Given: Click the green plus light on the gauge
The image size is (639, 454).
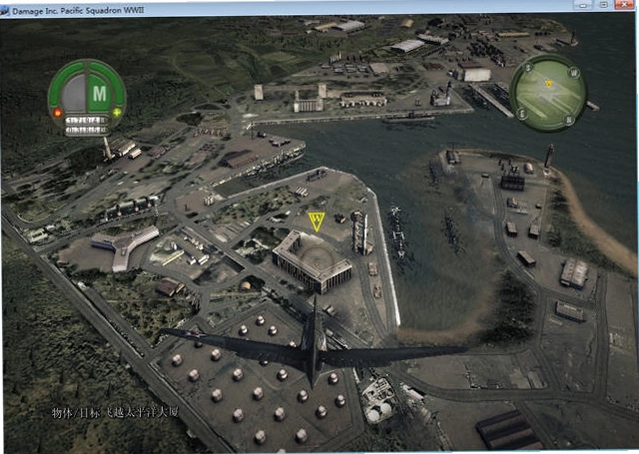Looking at the screenshot, I should (117, 112).
